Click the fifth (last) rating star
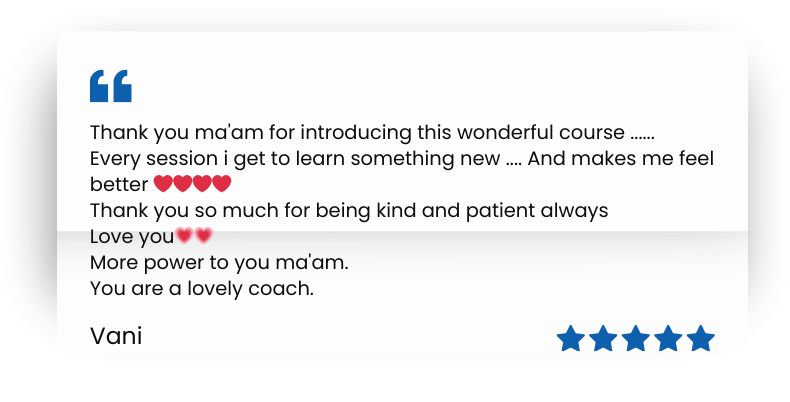 click(701, 339)
